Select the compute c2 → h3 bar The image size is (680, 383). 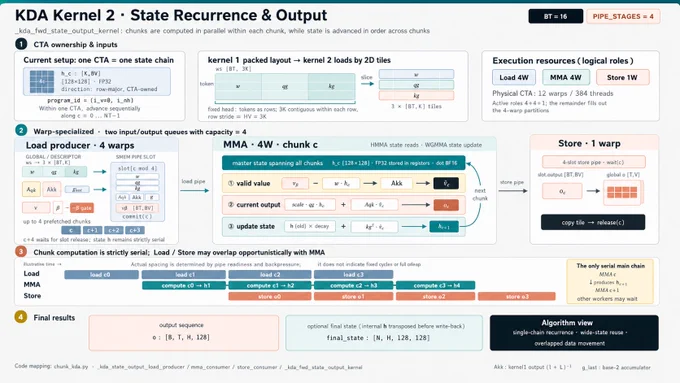(353, 285)
